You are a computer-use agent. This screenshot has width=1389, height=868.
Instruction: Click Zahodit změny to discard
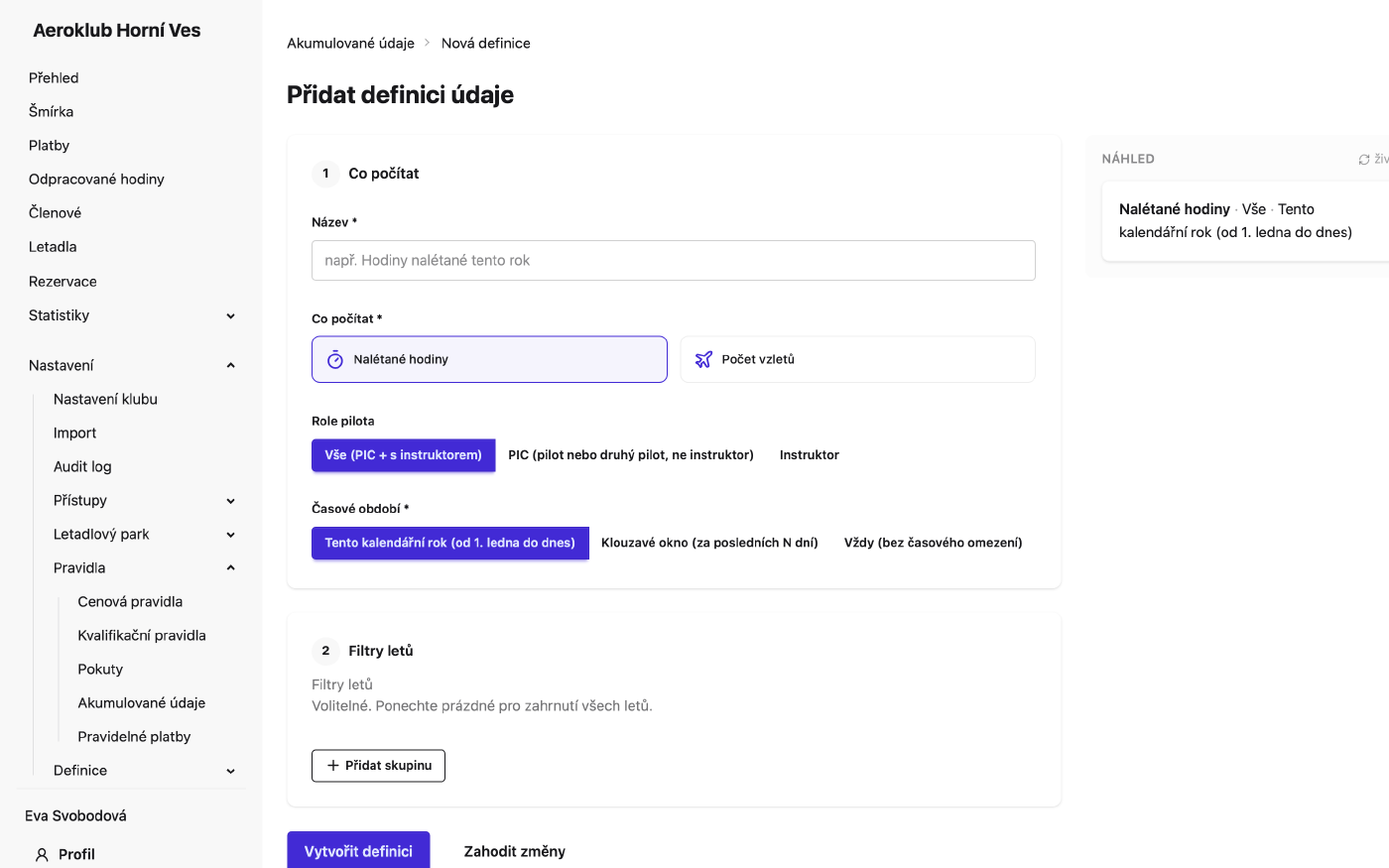(x=515, y=851)
